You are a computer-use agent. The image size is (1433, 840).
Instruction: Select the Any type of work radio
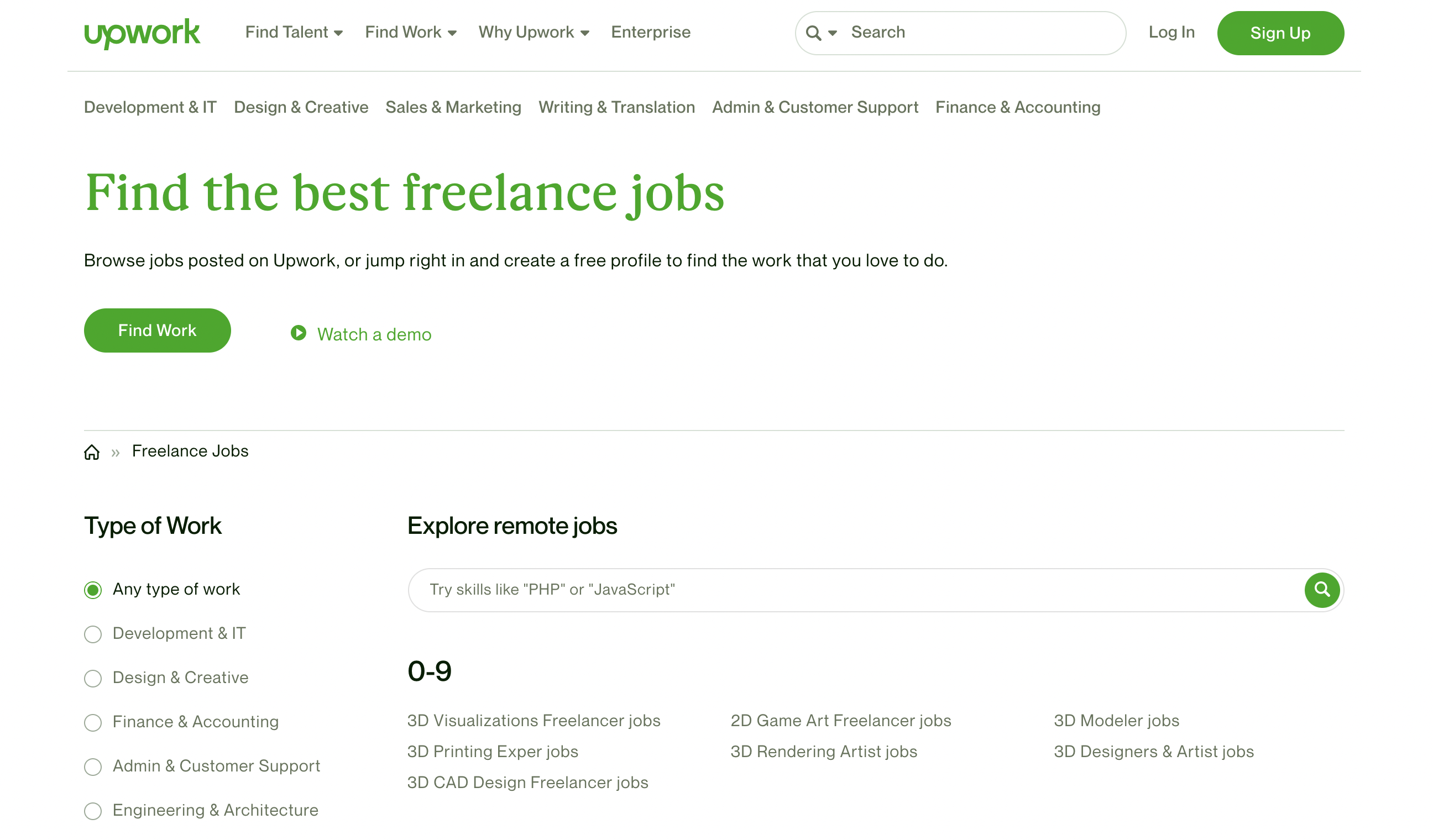pyautogui.click(x=93, y=591)
